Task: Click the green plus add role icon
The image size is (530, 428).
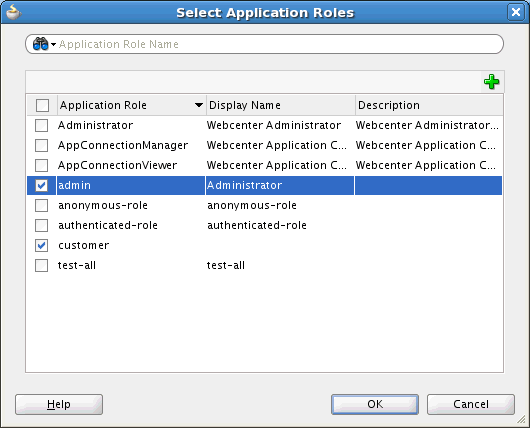Action: click(491, 82)
